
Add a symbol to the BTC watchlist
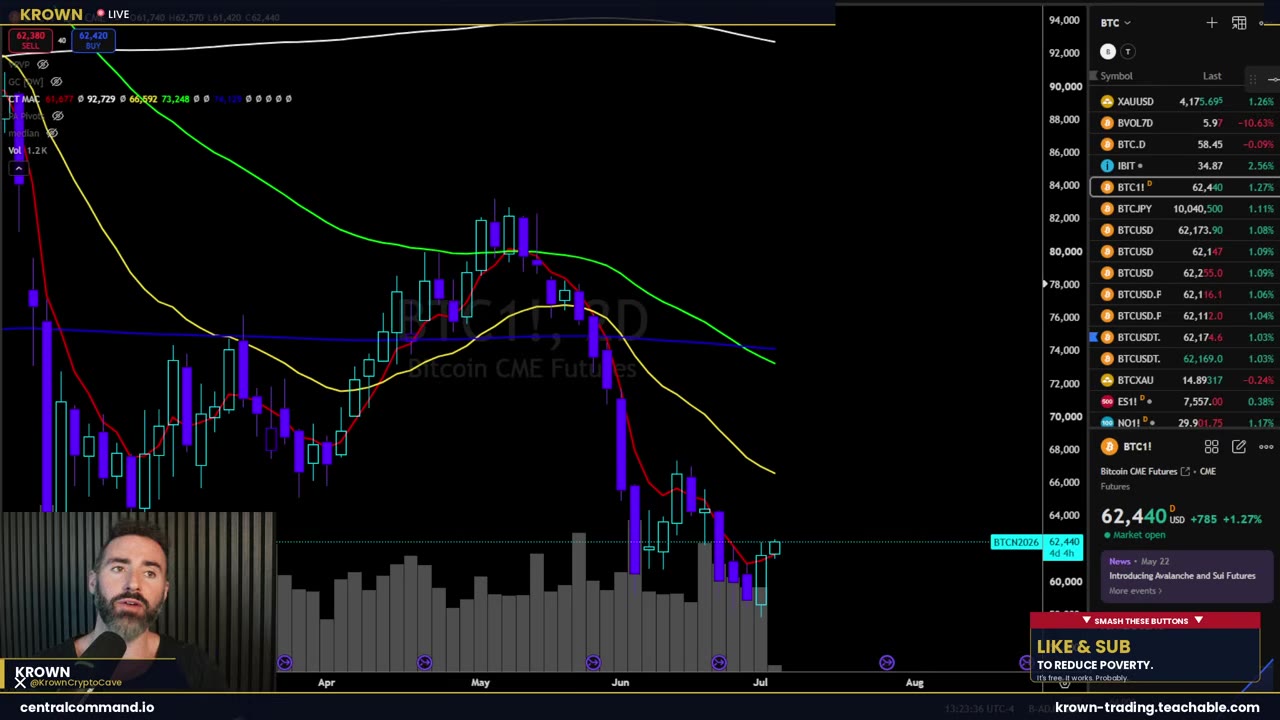pyautogui.click(x=1212, y=22)
